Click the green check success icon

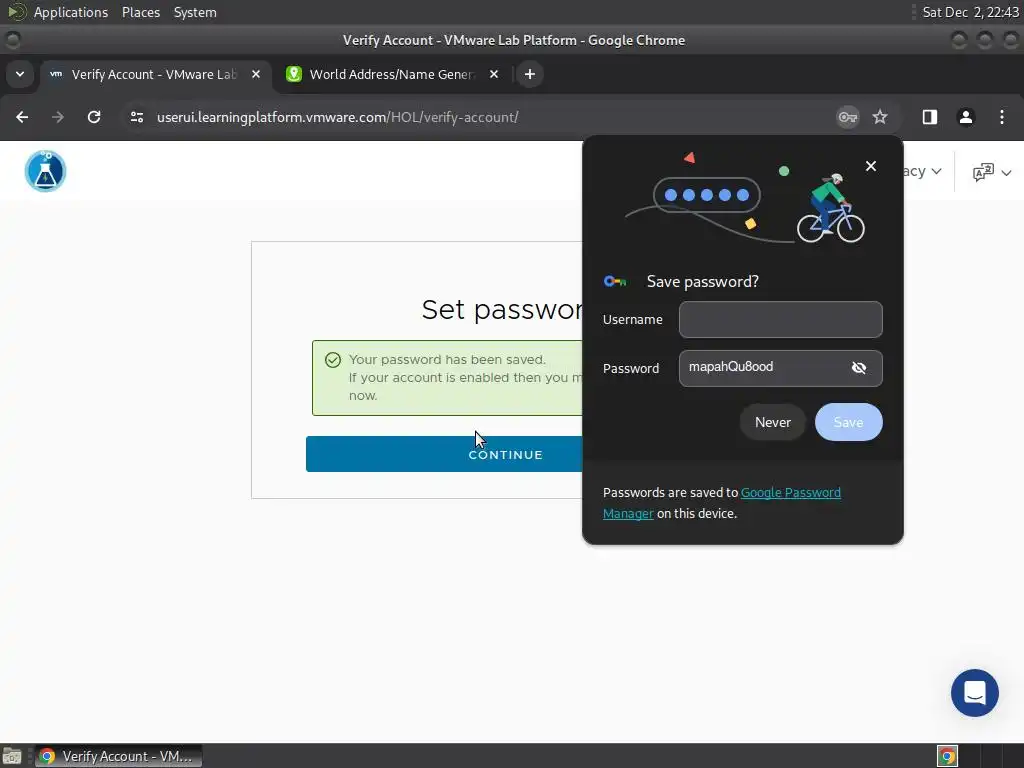[332, 360]
